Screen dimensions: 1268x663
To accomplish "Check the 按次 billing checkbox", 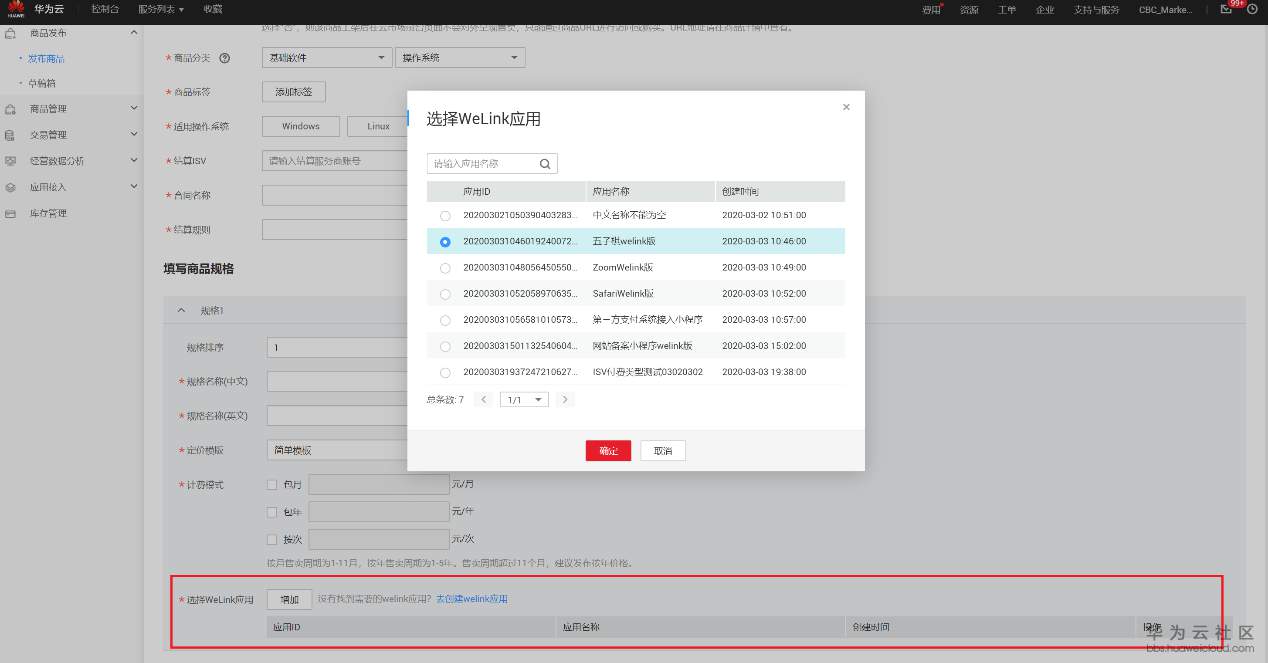I will tap(272, 540).
